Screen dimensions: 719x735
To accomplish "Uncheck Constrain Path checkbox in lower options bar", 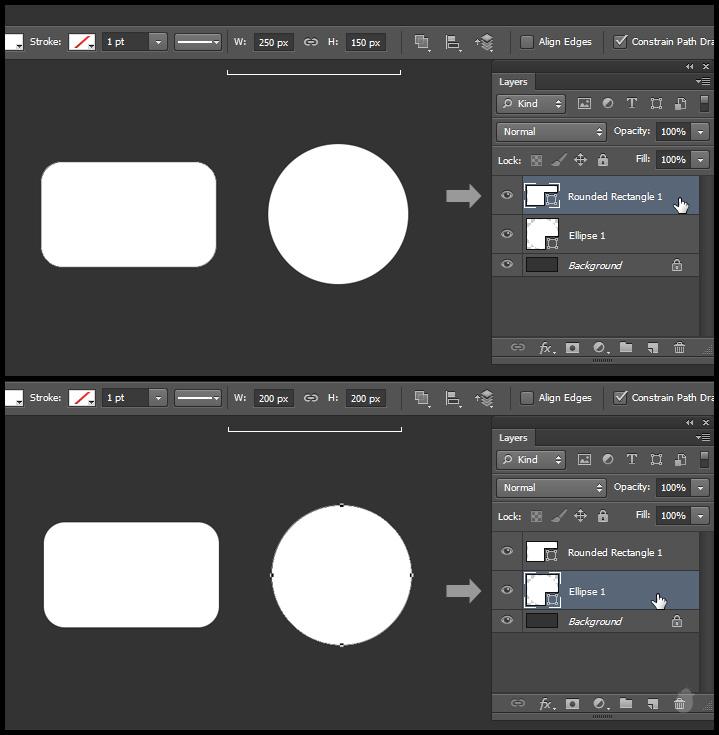I will point(620,398).
